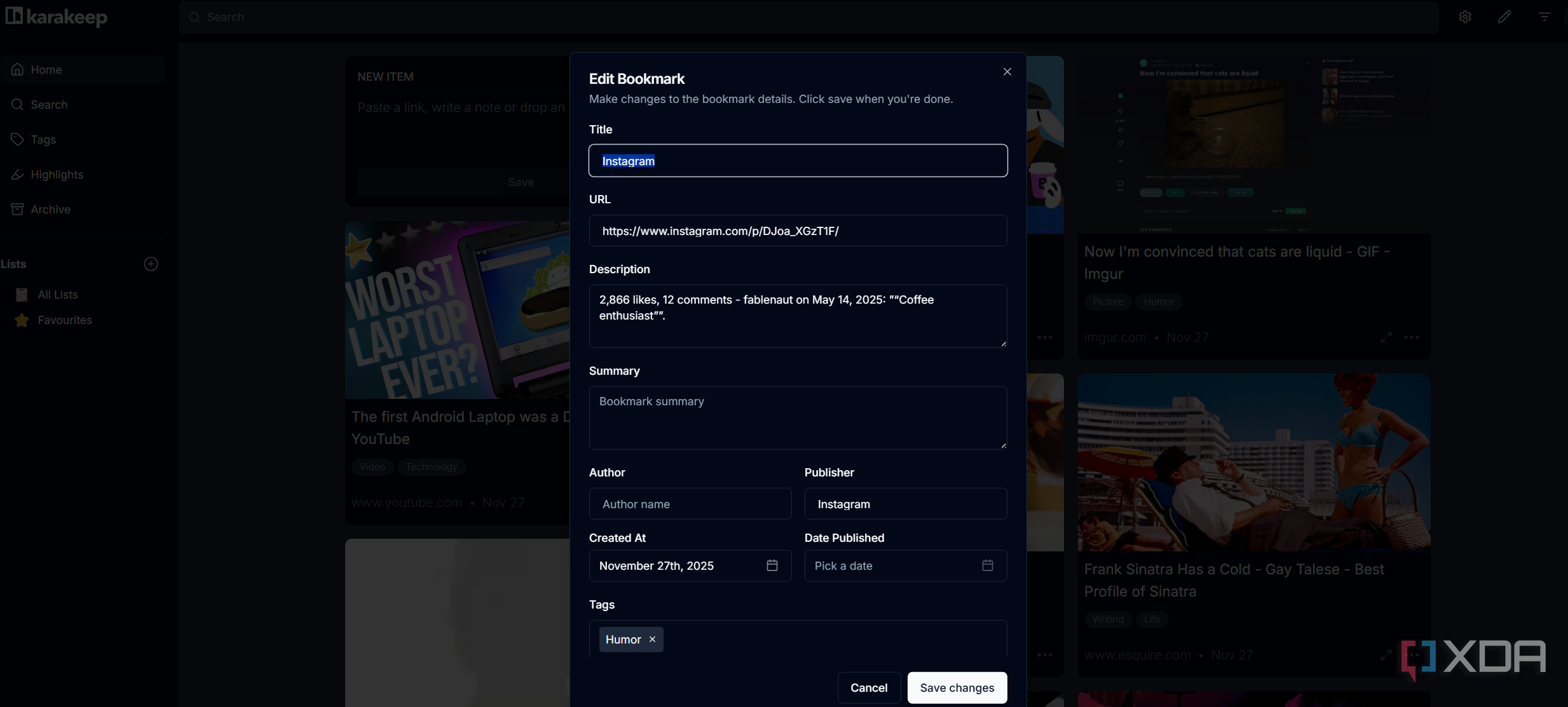Screen dimensions: 1568x707
Task: Open Frank Sinatra Has a Cold bookmark title
Action: [x=1234, y=580]
